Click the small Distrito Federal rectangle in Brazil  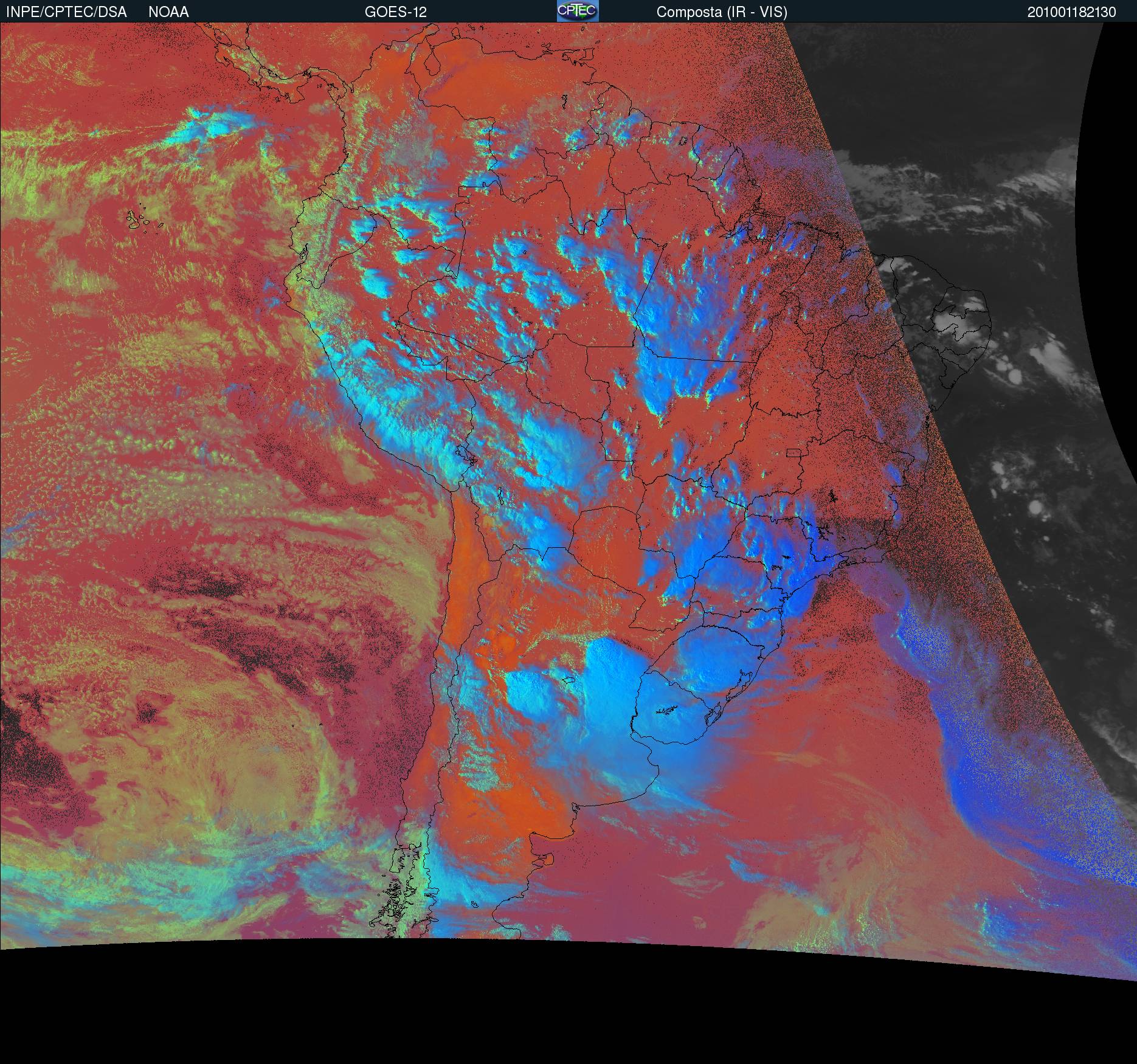[x=794, y=453]
